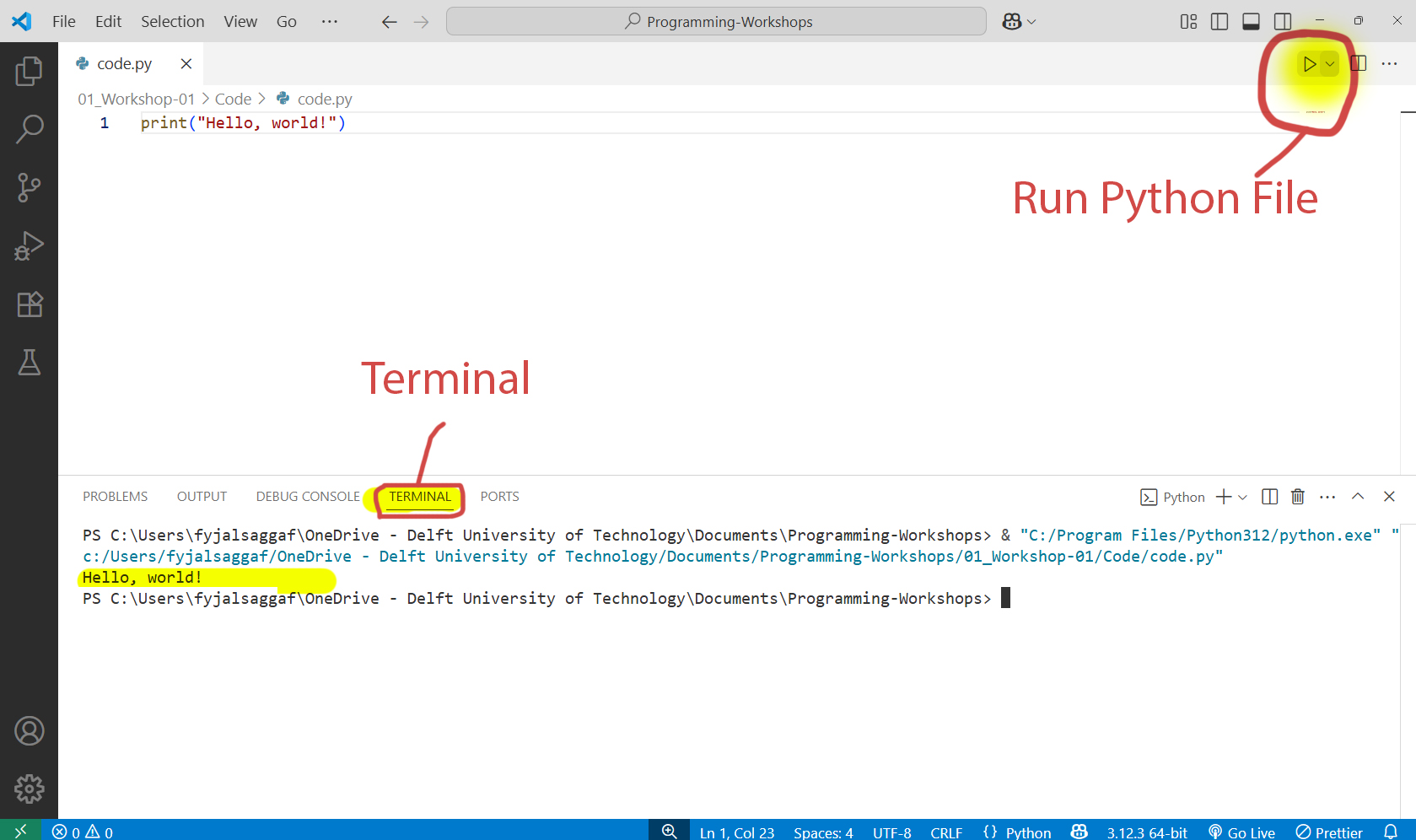Open Customize Layout control

click(x=1188, y=22)
